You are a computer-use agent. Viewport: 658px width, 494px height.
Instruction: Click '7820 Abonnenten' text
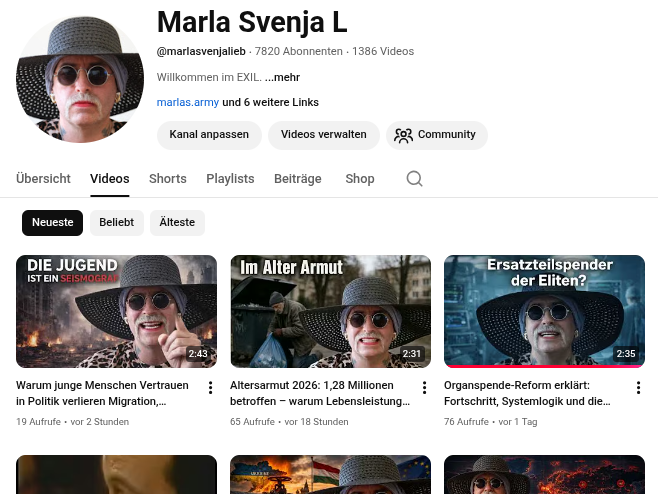pyautogui.click(x=299, y=52)
